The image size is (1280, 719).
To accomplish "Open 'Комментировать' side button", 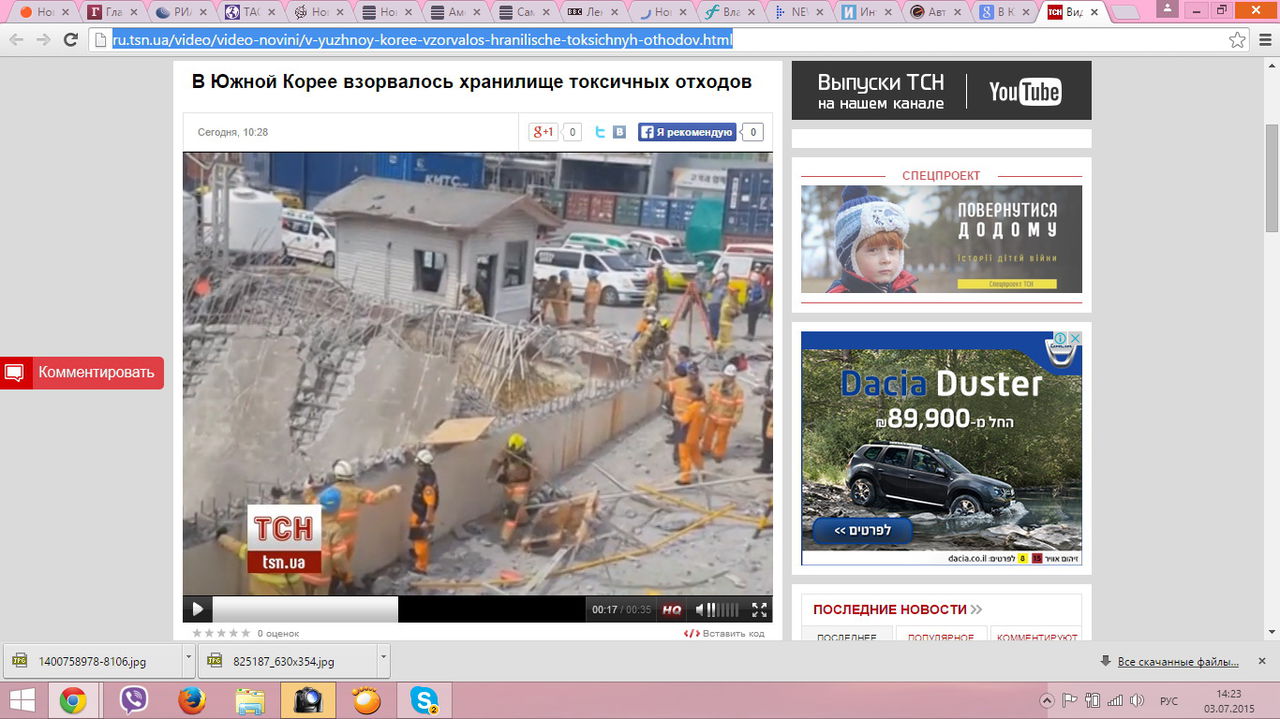I will click(x=82, y=373).
